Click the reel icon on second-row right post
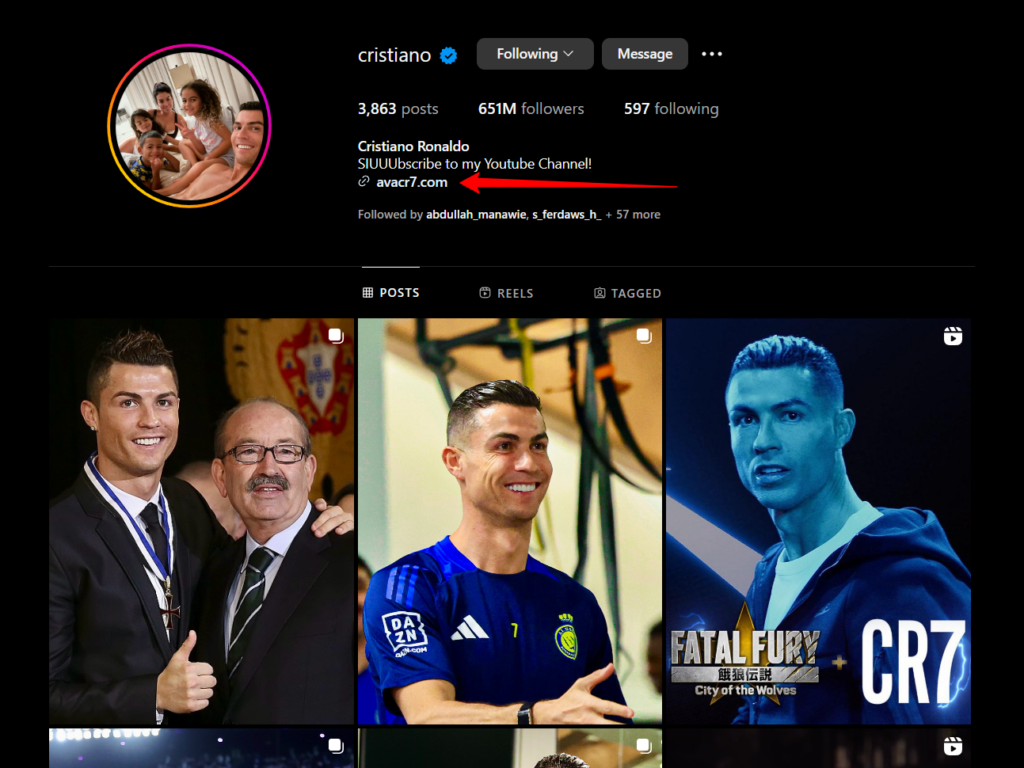Viewport: 1024px width, 768px height. pyautogui.click(x=953, y=746)
